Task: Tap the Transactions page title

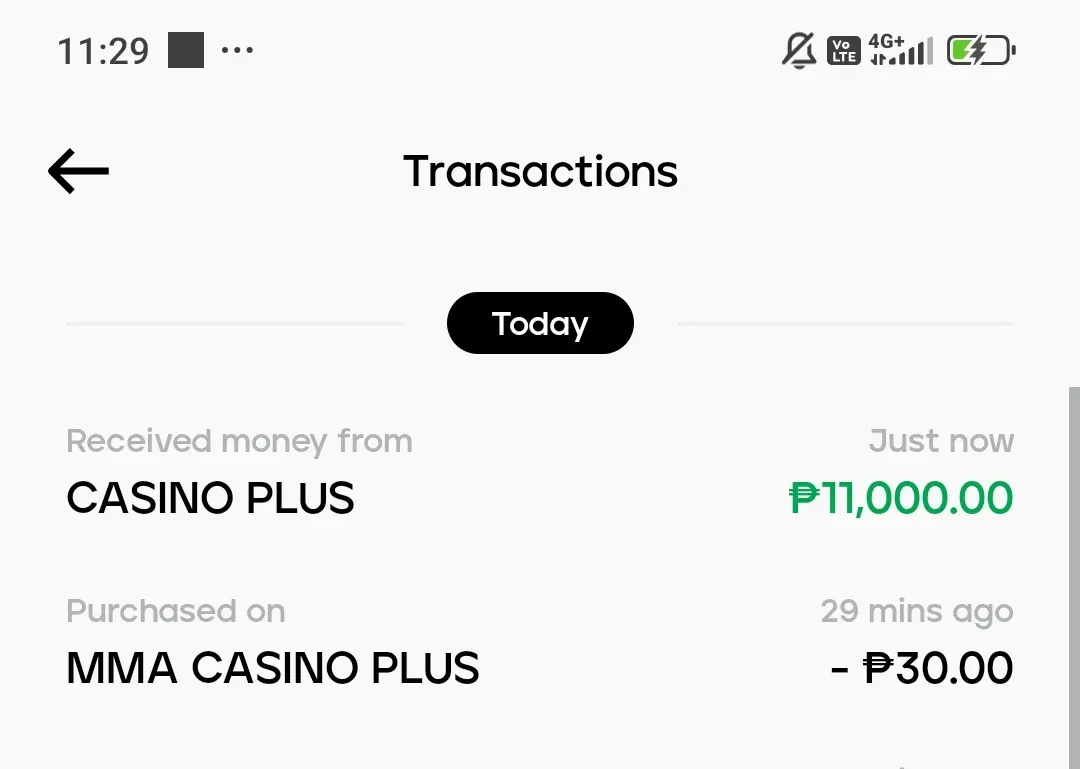Action: click(541, 171)
